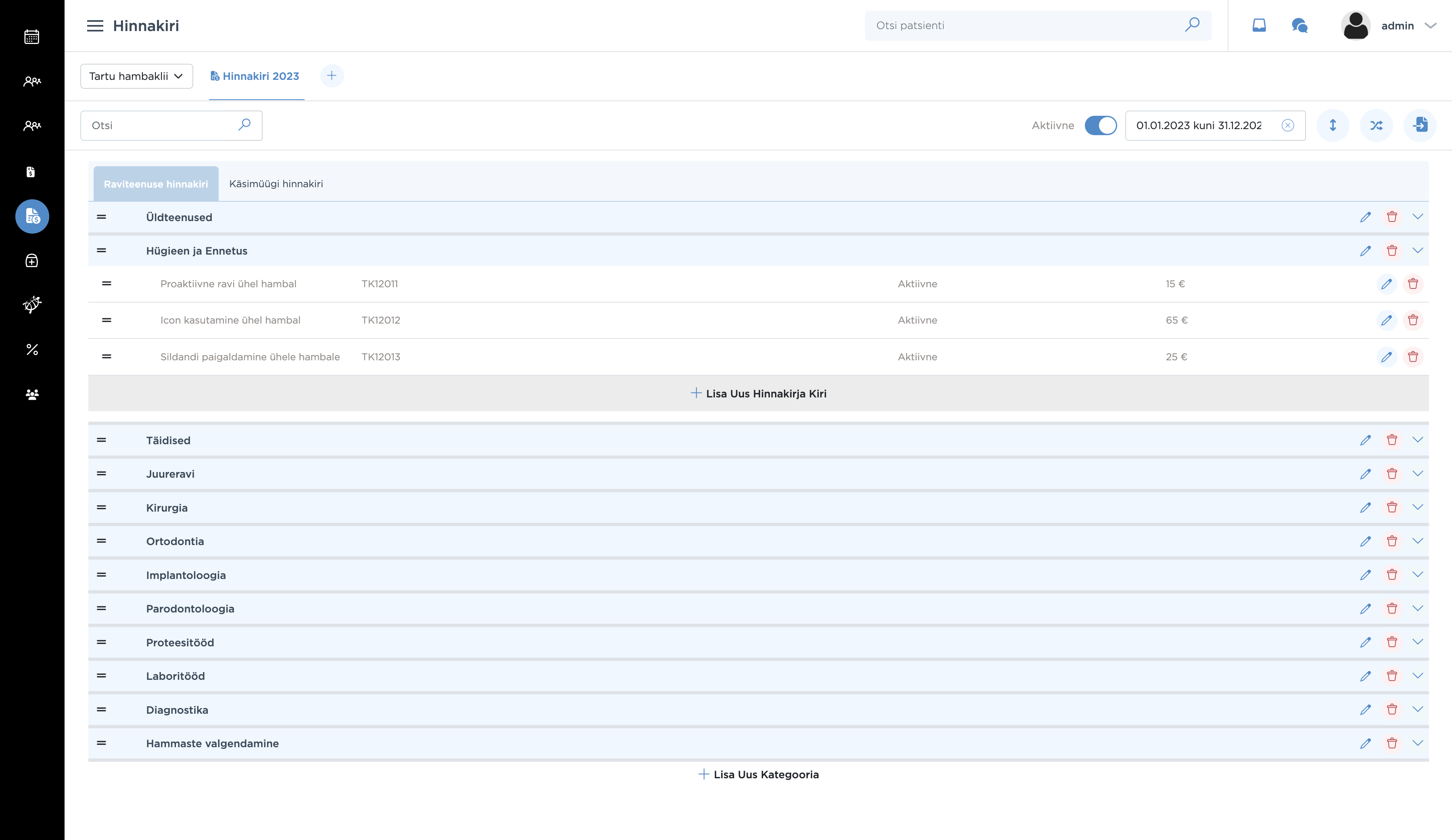Switch to the Käsimüügi hinnakiri tab
Viewport: 1452px width, 840px height.
[x=276, y=184]
